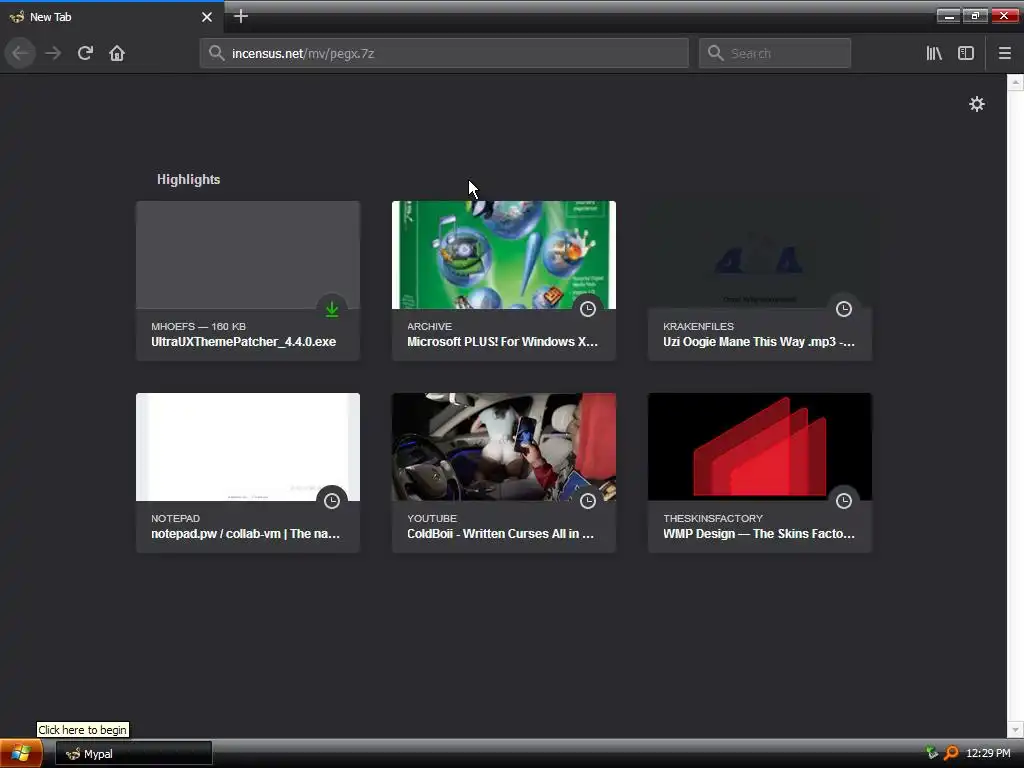1024x768 pixels.
Task: Click the taskbar clock showing 12:29 PM
Action: (988, 753)
